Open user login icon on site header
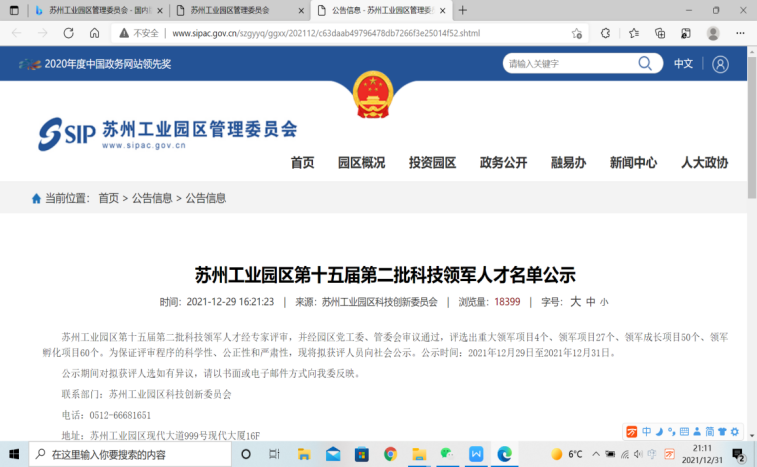The height and width of the screenshot is (467, 757). tap(720, 64)
